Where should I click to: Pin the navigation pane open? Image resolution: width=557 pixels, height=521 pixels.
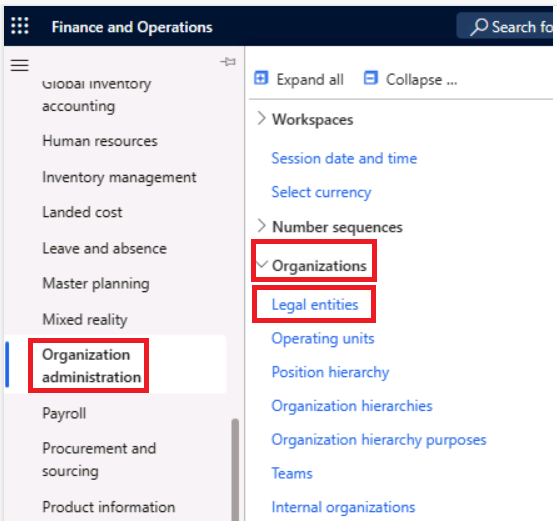coord(228,62)
